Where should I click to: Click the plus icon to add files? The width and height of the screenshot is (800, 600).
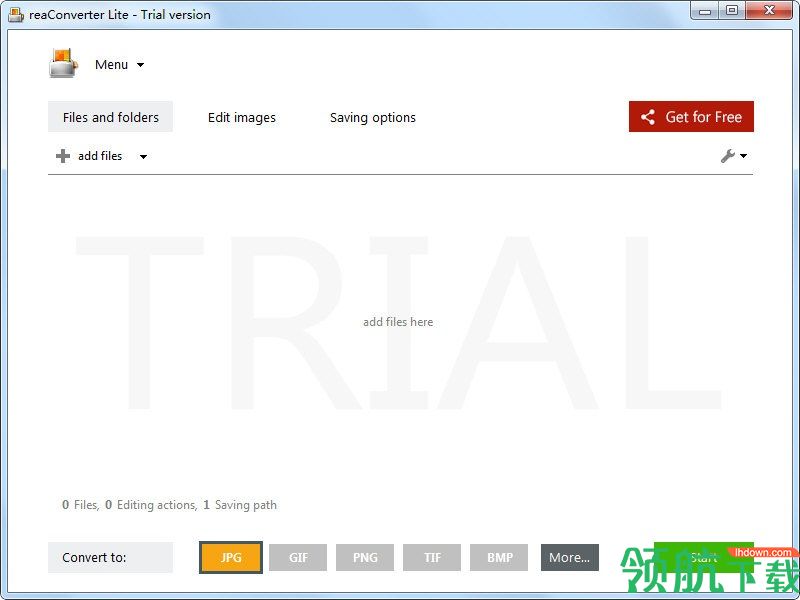pos(63,156)
